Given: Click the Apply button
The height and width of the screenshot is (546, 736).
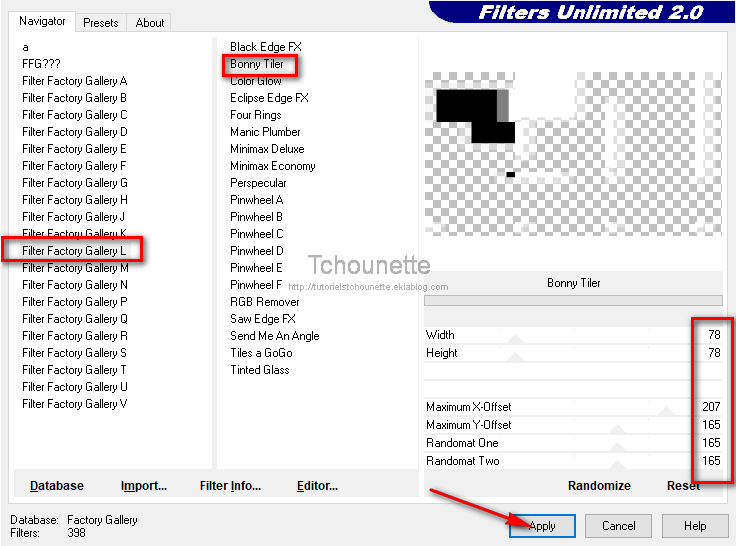Looking at the screenshot, I should 542,525.
